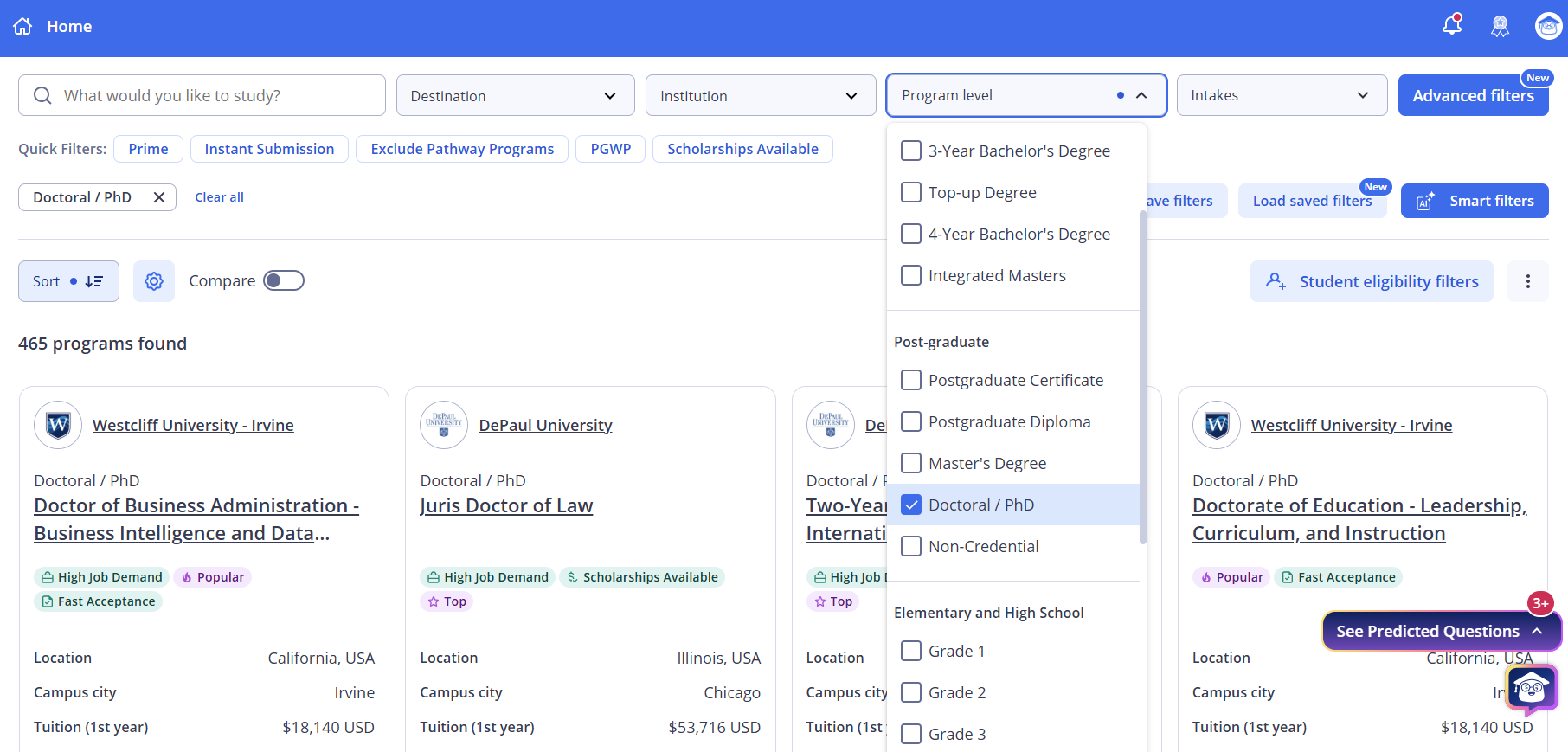
Task: Check the 3-Year Bachelor's Degree option
Action: (x=911, y=151)
